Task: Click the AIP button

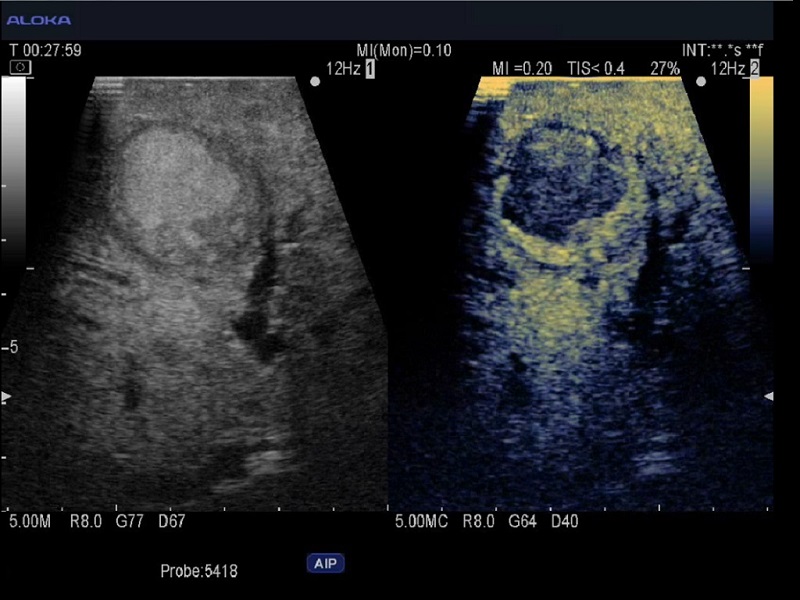Action: pos(325,564)
